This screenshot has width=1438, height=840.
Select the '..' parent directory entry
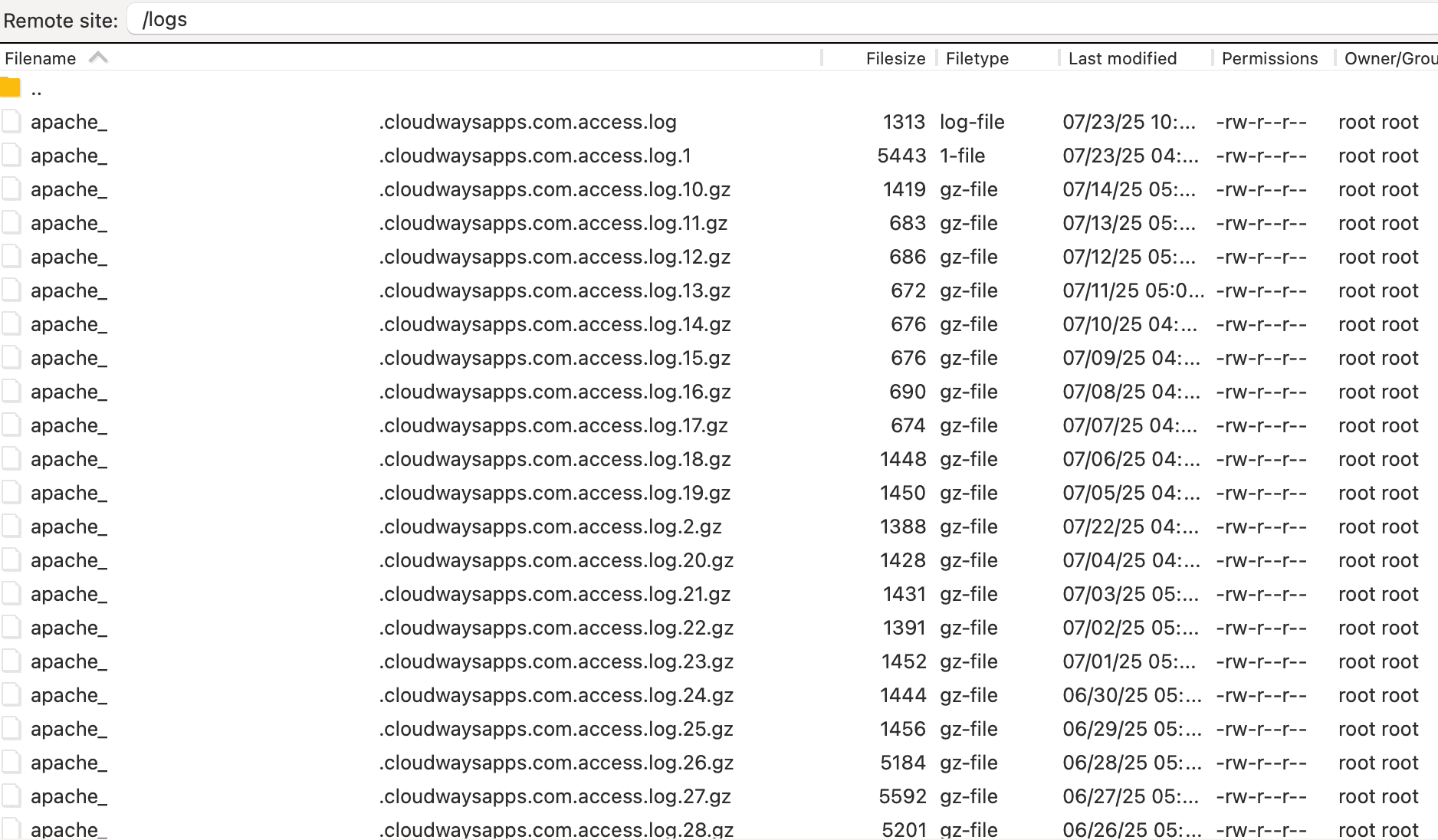tap(36, 90)
